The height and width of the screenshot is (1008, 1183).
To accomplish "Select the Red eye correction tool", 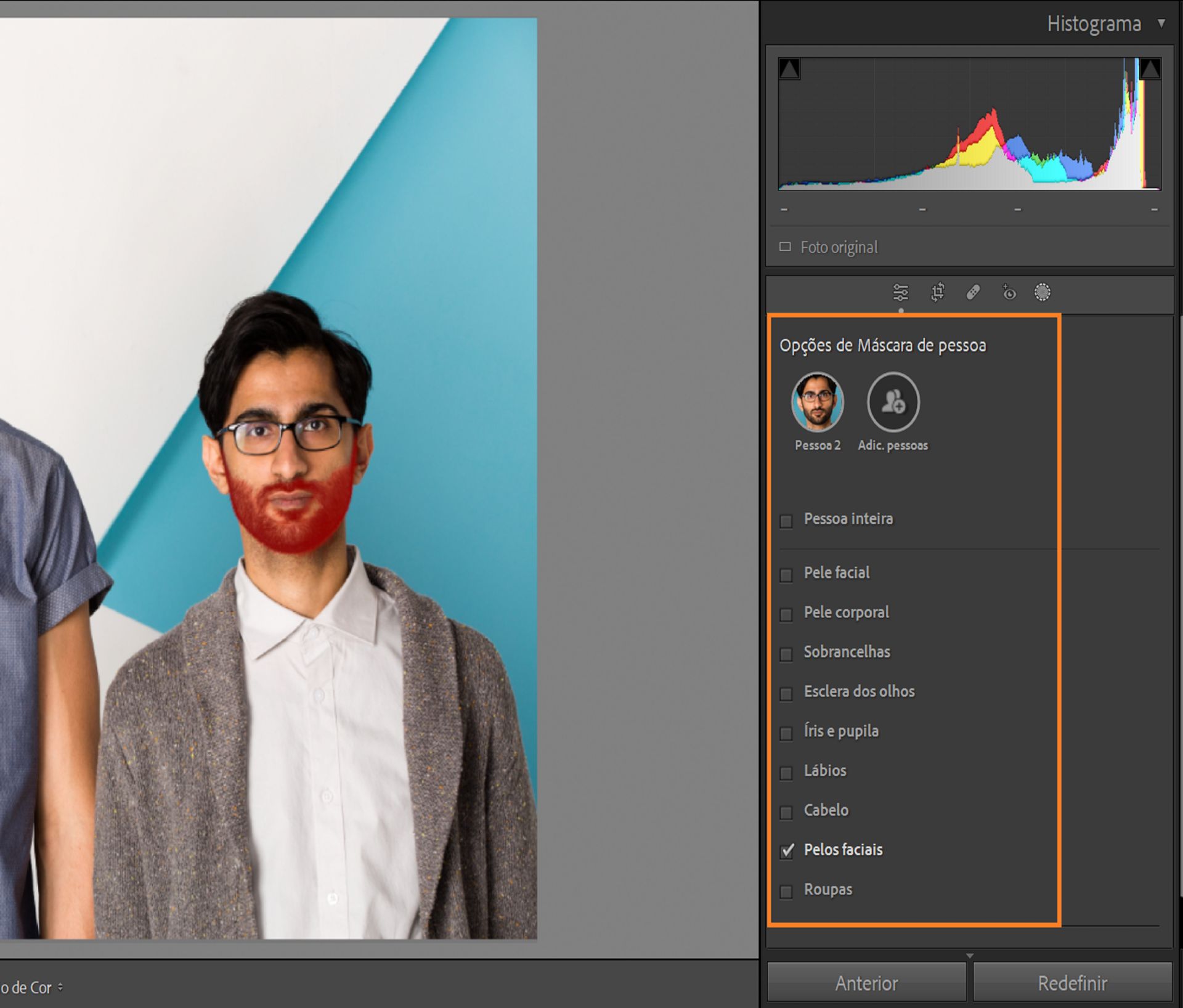I will click(1009, 292).
